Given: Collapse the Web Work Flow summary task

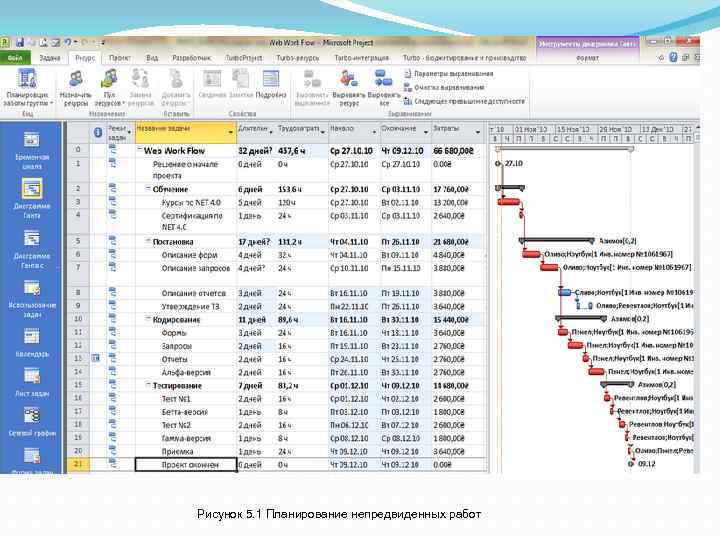Looking at the screenshot, I should 140,150.
